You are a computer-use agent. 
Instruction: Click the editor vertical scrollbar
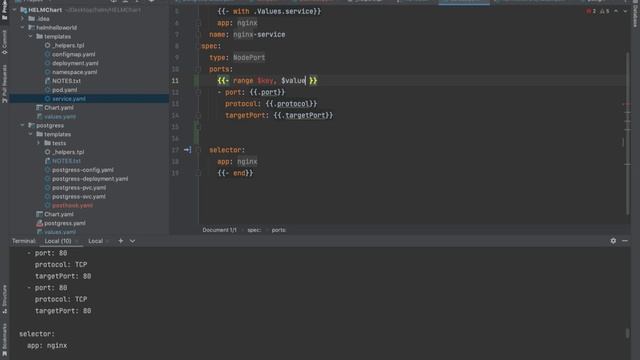(x=627, y=133)
